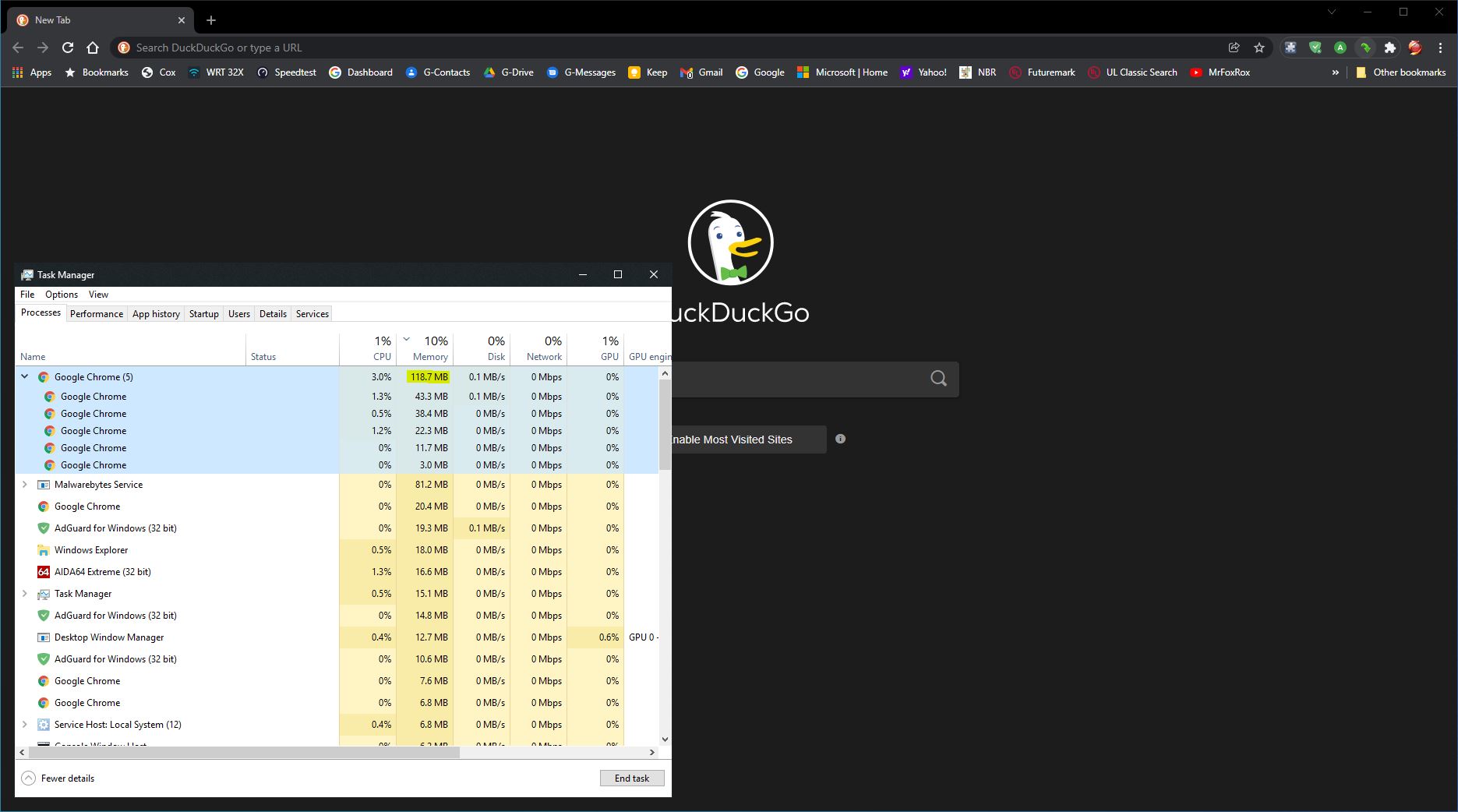This screenshot has height=812, width=1458.
Task: Open the Gmail bookmark
Action: (701, 72)
